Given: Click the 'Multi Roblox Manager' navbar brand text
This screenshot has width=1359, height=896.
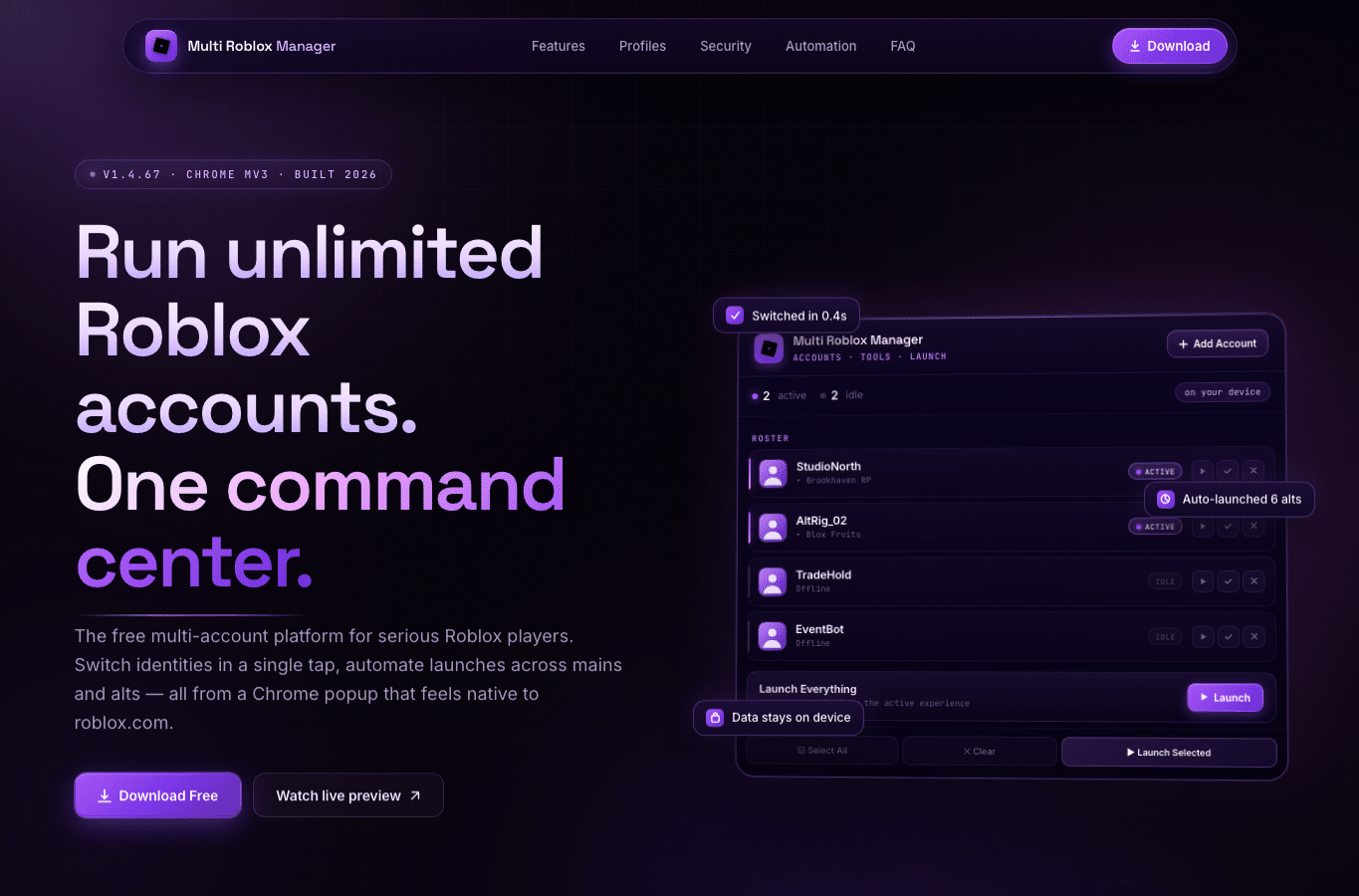Looking at the screenshot, I should point(262,46).
